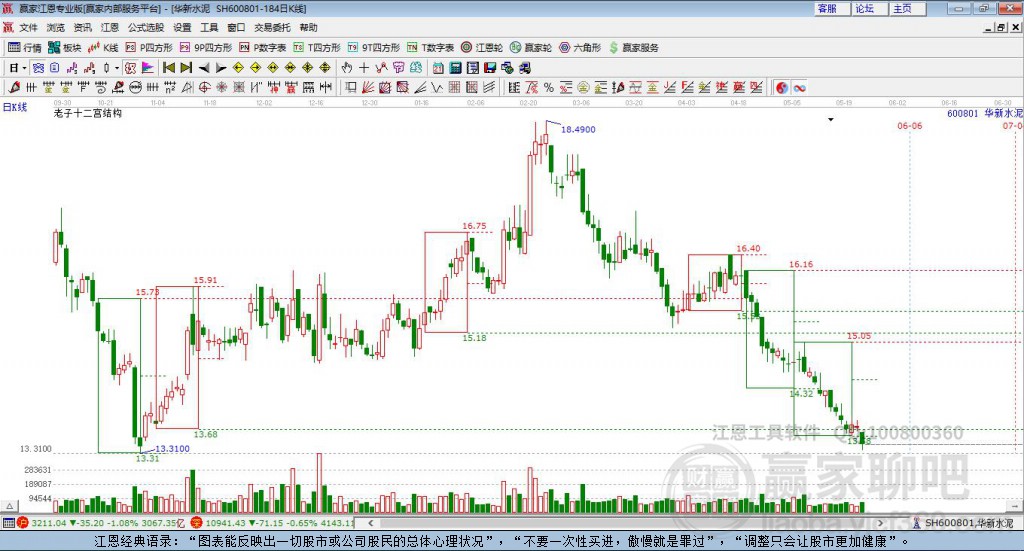Screen dimensions: 1024x551
Task: Open the 赢家轮 wheel tool
Action: (x=531, y=48)
